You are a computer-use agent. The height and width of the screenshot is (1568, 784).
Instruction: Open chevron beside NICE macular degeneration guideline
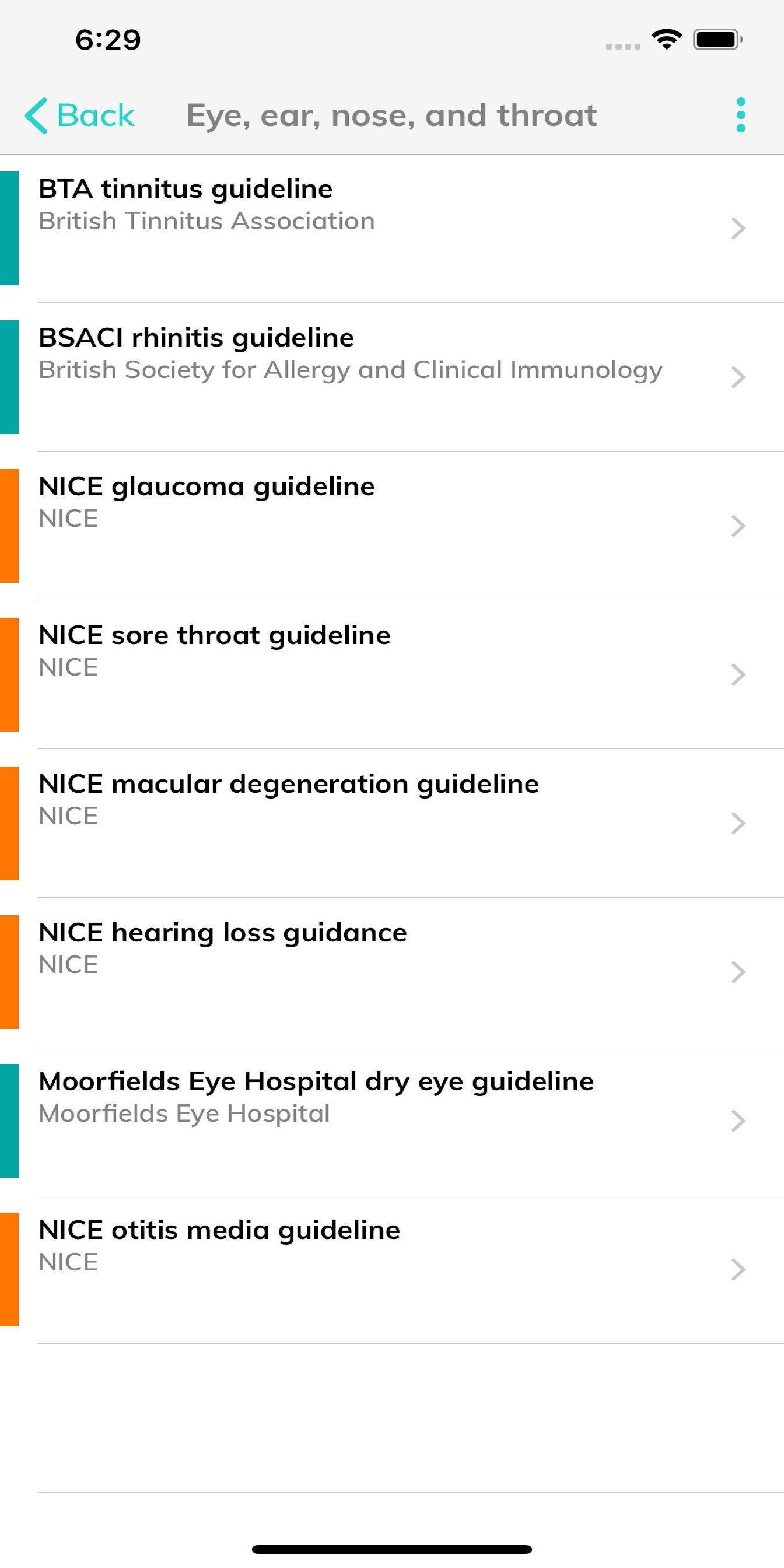738,823
